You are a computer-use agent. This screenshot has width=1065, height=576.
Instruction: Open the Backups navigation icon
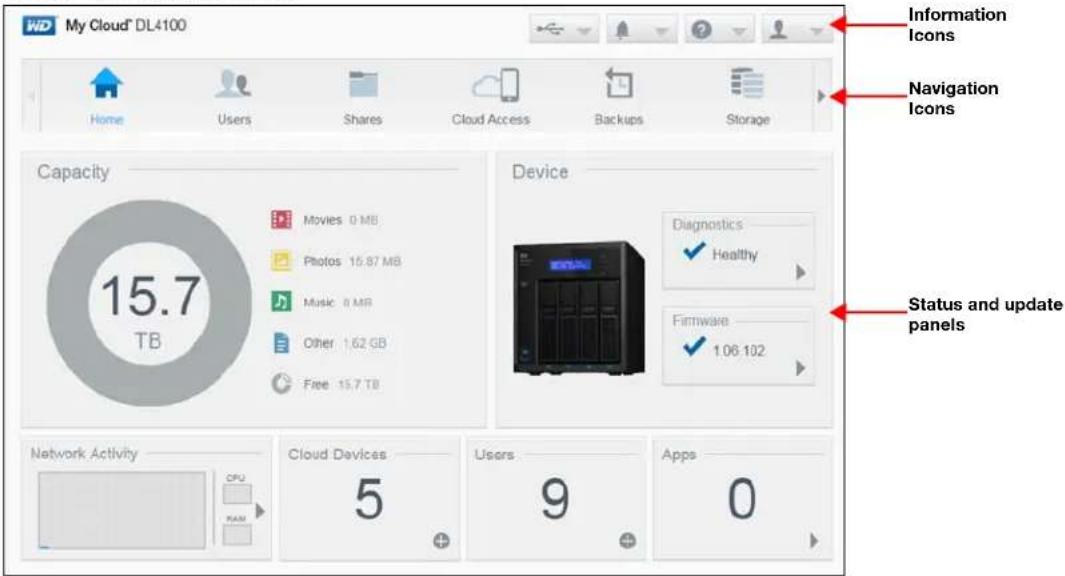tap(619, 84)
